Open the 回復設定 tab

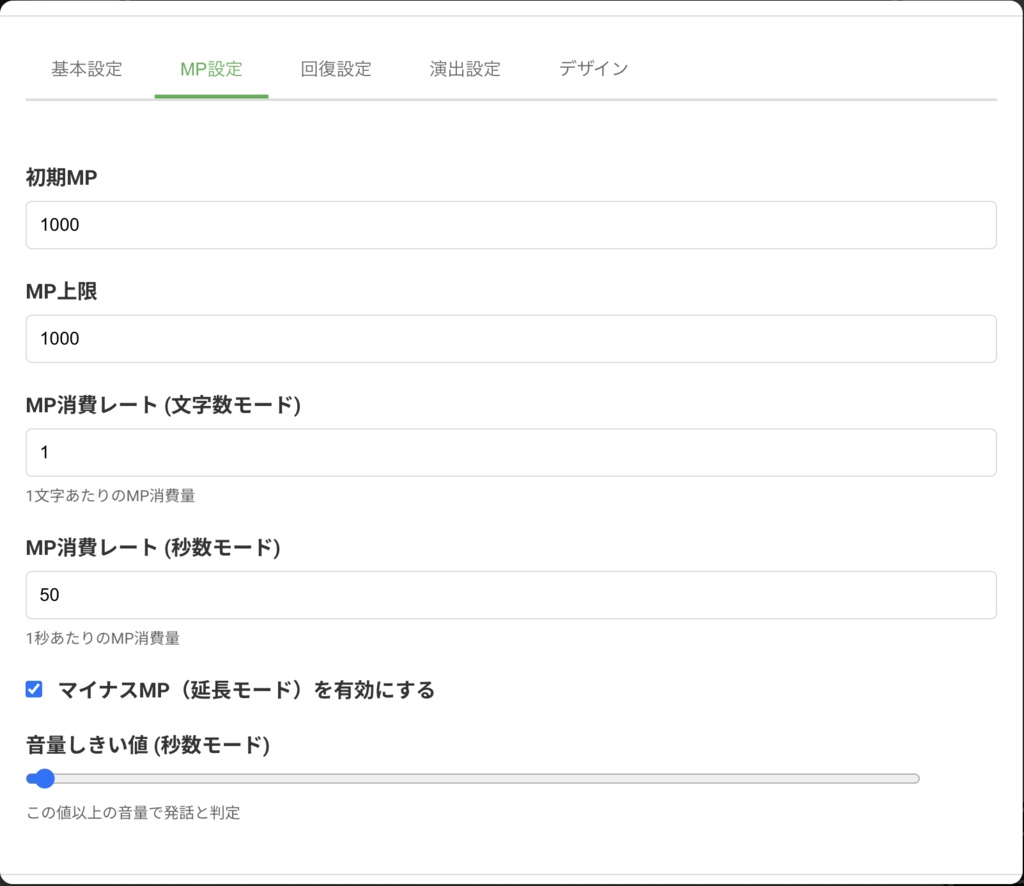pos(337,69)
